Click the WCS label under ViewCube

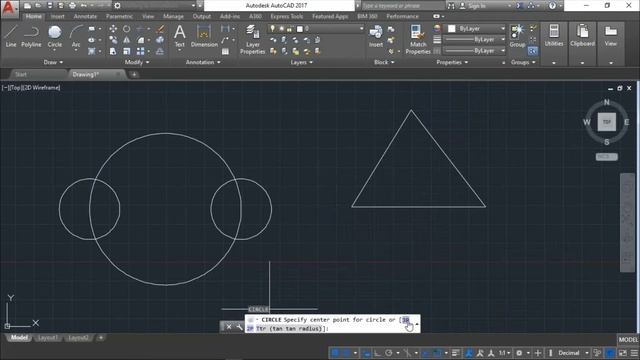point(607,157)
